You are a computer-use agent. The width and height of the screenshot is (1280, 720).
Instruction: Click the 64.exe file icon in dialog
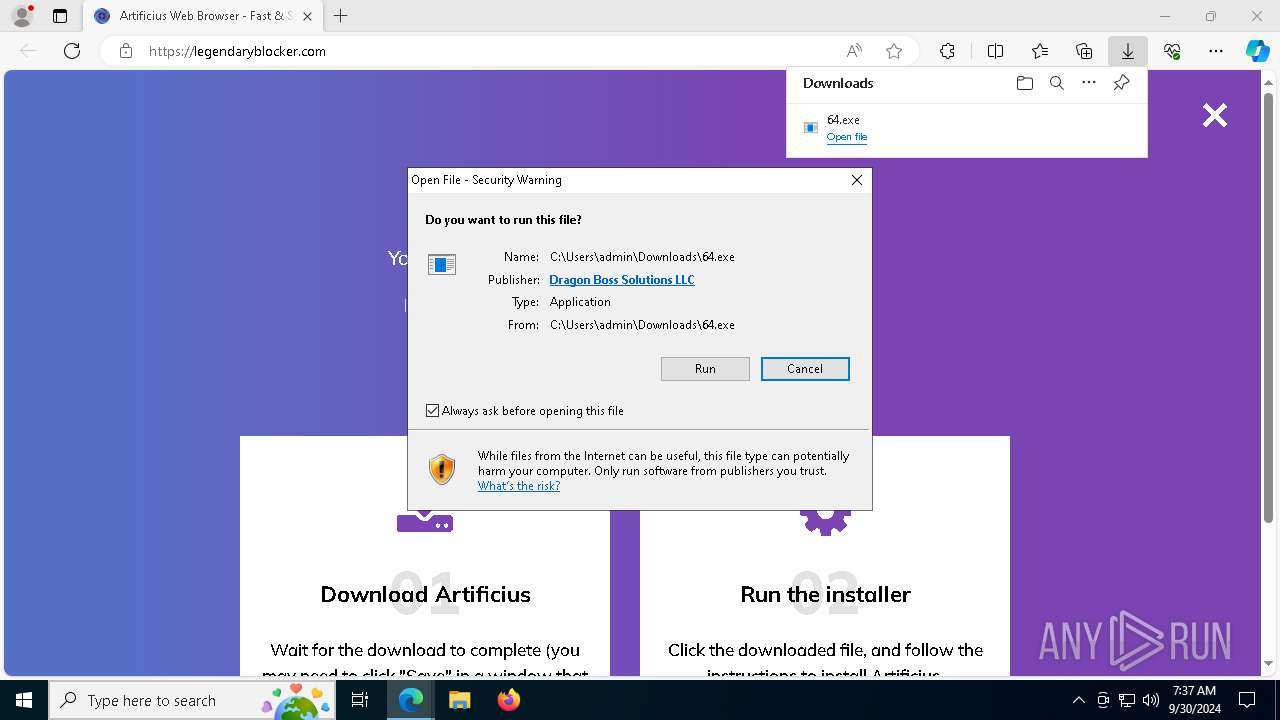(x=442, y=264)
